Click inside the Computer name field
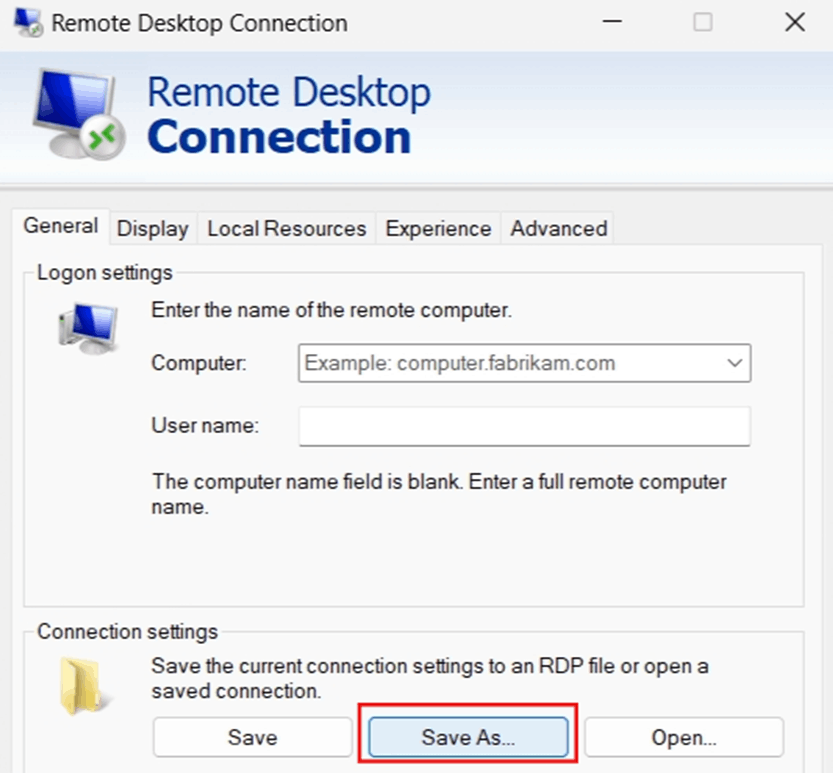 [x=500, y=363]
